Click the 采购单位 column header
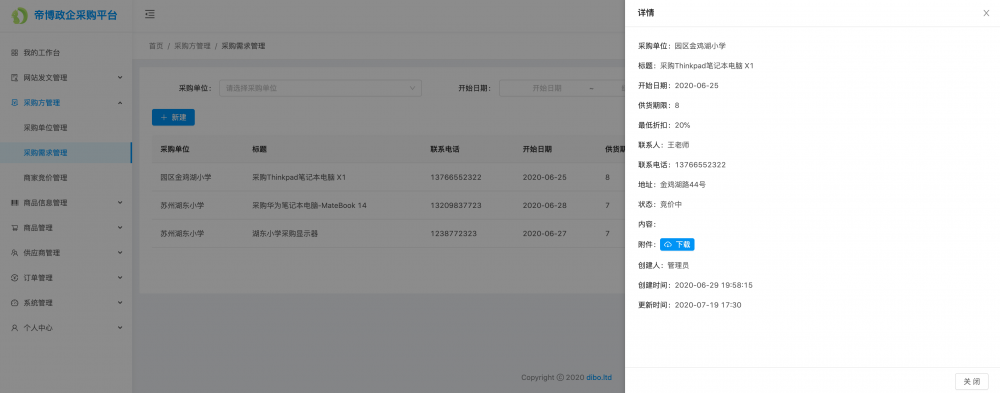1000x393 pixels. pyautogui.click(x=175, y=149)
